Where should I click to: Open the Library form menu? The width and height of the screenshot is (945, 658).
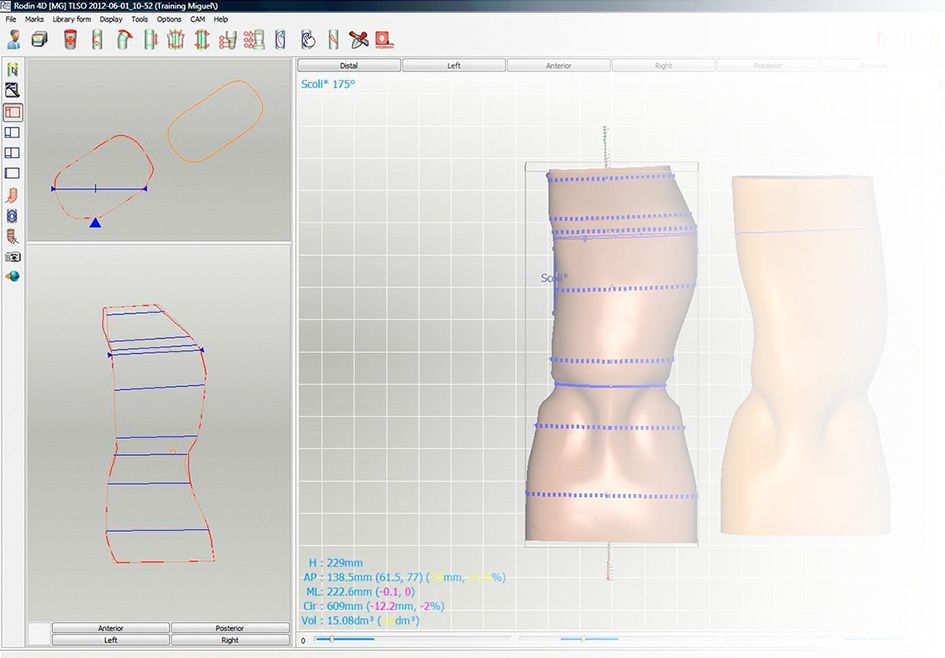click(72, 19)
